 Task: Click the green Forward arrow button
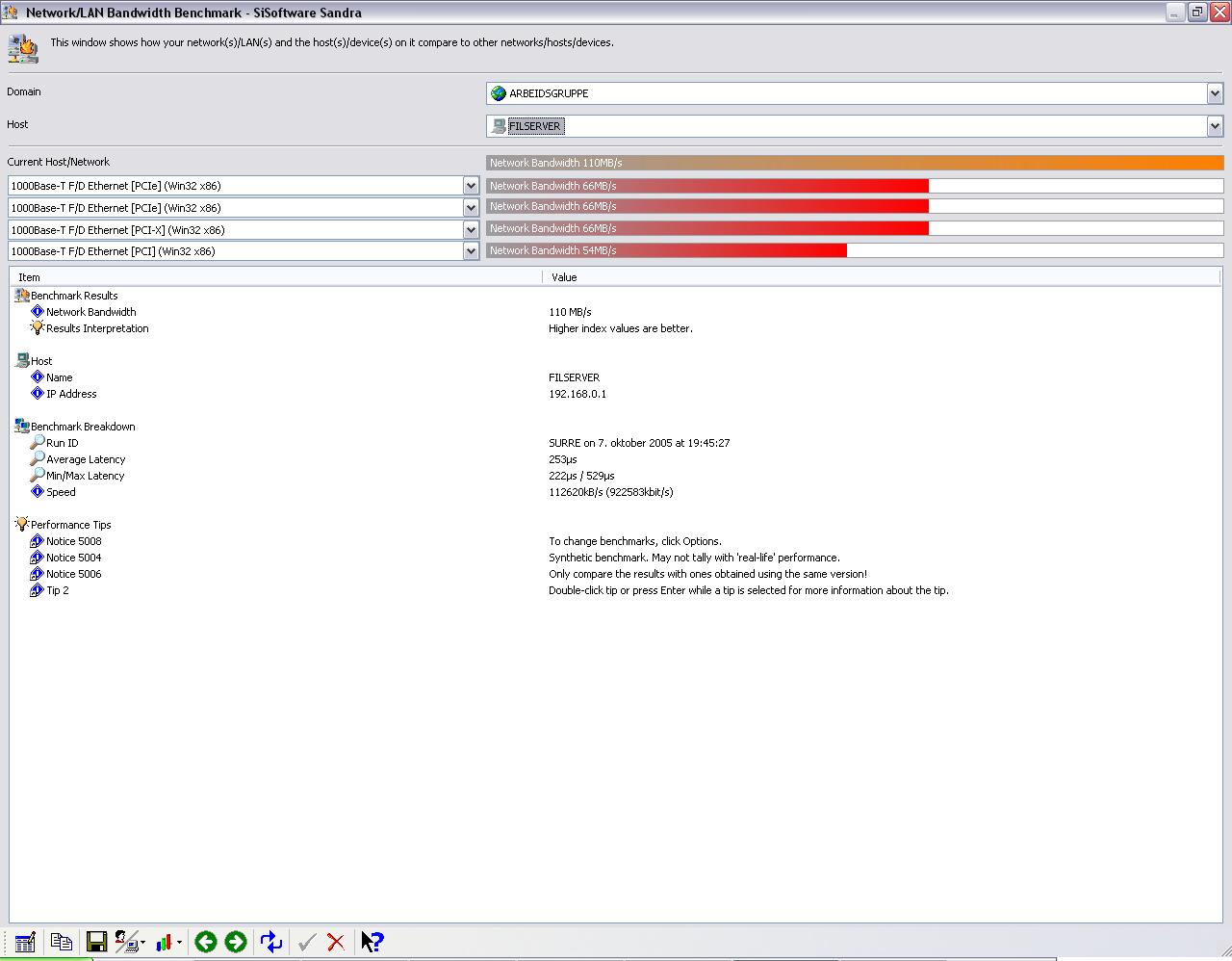[x=236, y=942]
